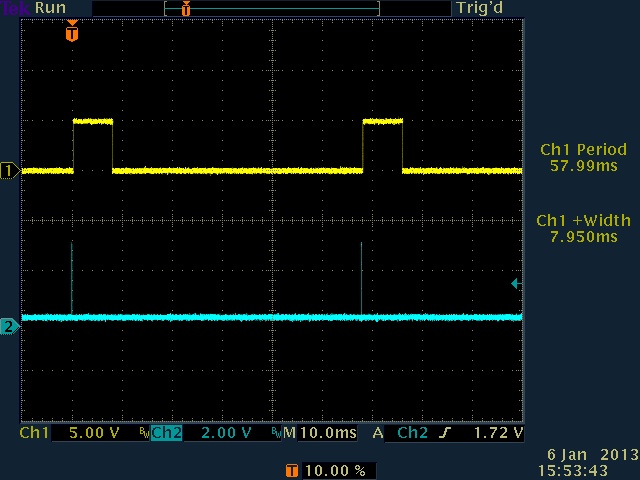Click the M 10.0ms timebase readout

pyautogui.click(x=320, y=433)
